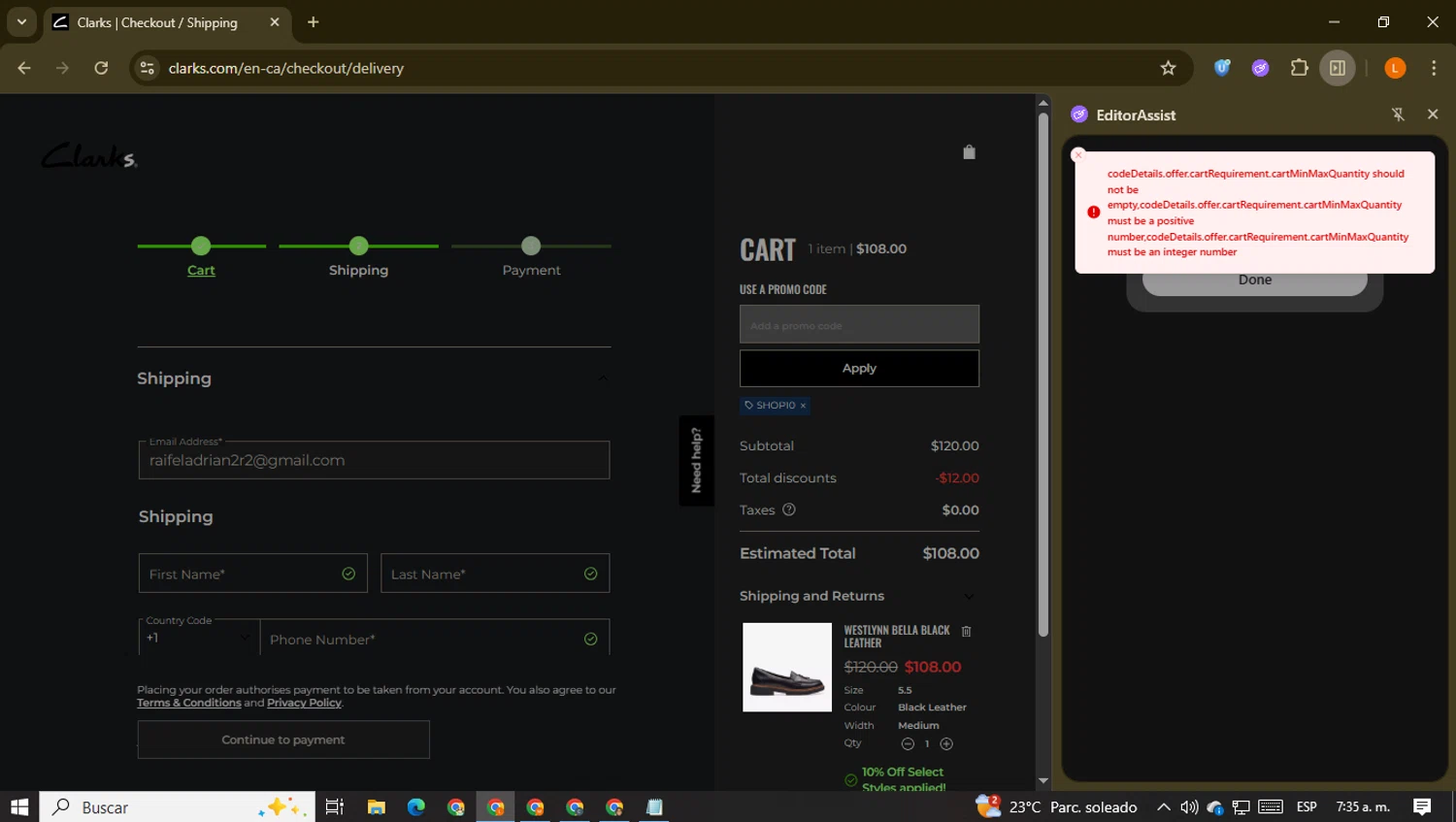Click the promo code input box
Screen dimensions: 1456x822
tap(859, 324)
